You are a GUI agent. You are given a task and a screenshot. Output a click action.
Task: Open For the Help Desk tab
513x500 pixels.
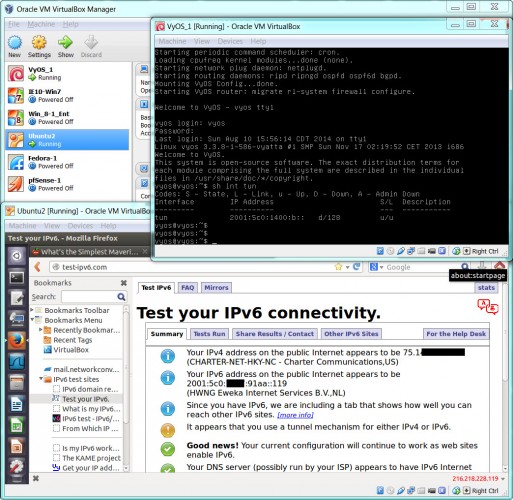[x=456, y=334]
